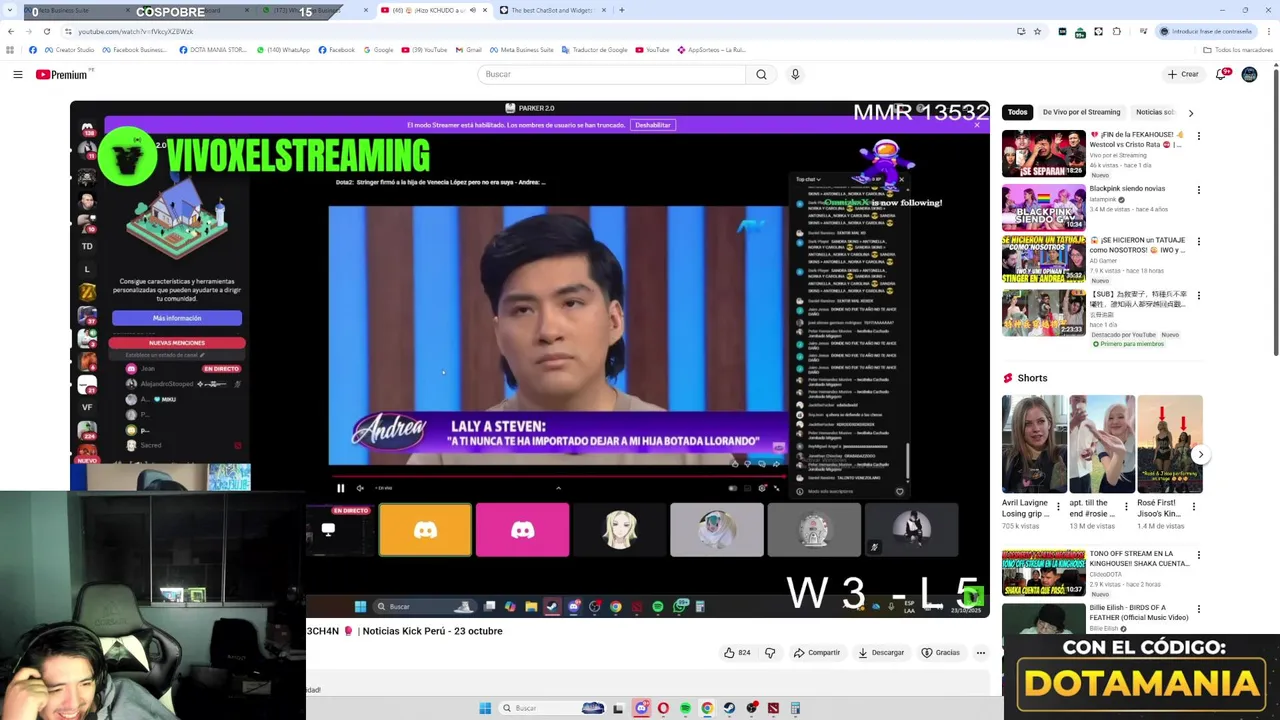
Task: Open Todos los marcadores folder
Action: click(x=1238, y=50)
